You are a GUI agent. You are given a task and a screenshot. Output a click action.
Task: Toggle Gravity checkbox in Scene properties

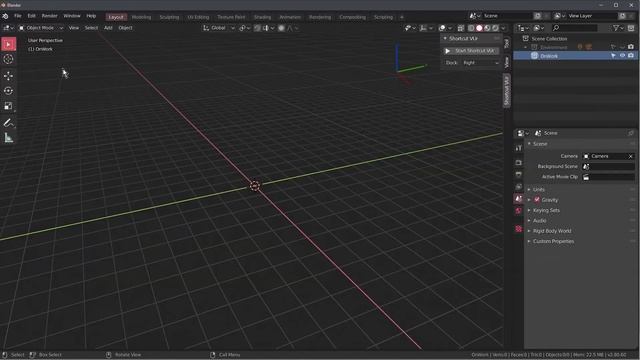point(537,200)
